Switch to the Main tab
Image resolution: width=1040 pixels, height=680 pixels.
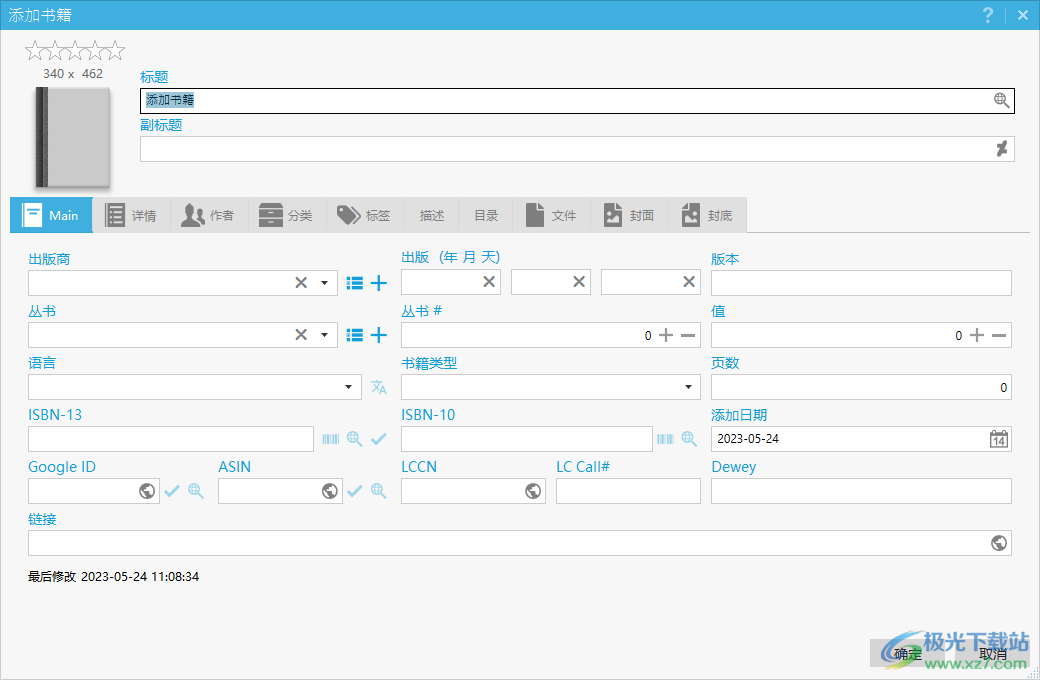[51, 215]
